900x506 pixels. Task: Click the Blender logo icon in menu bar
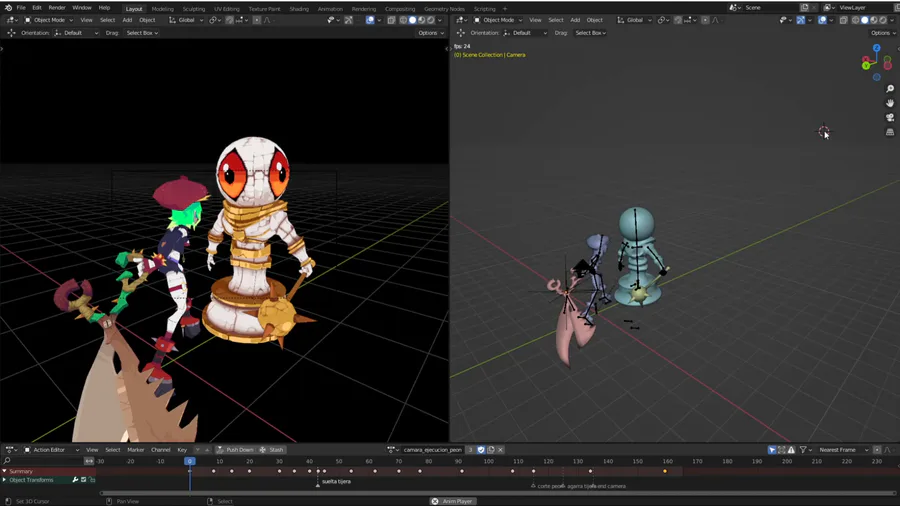tap(8, 8)
